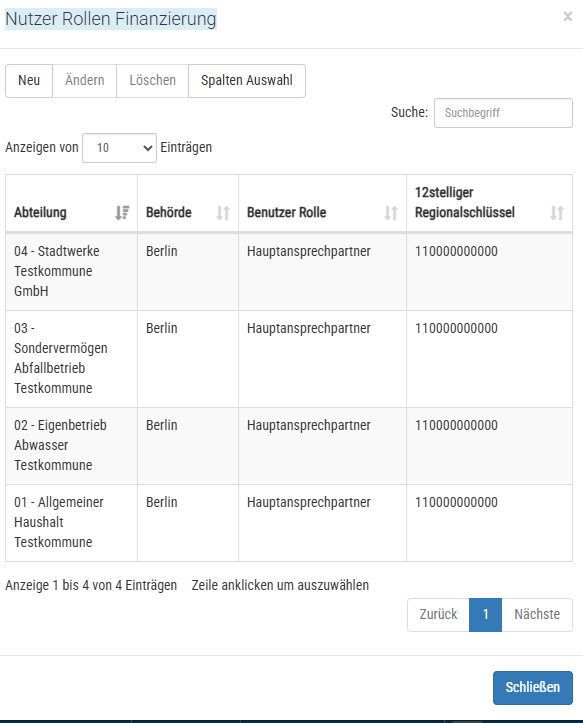Image resolution: width=583 pixels, height=723 pixels.
Task: Click the Neu button
Action: 29,81
